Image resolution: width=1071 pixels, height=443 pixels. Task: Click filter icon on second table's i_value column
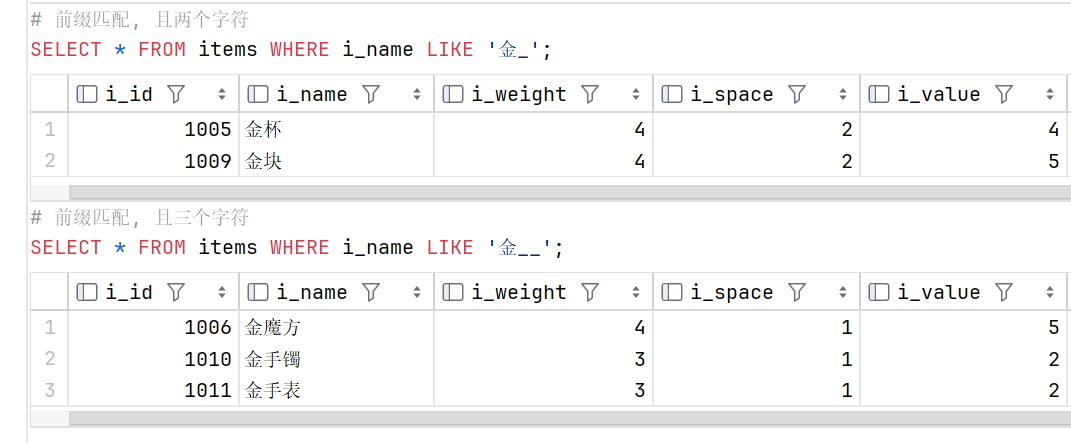click(1003, 292)
